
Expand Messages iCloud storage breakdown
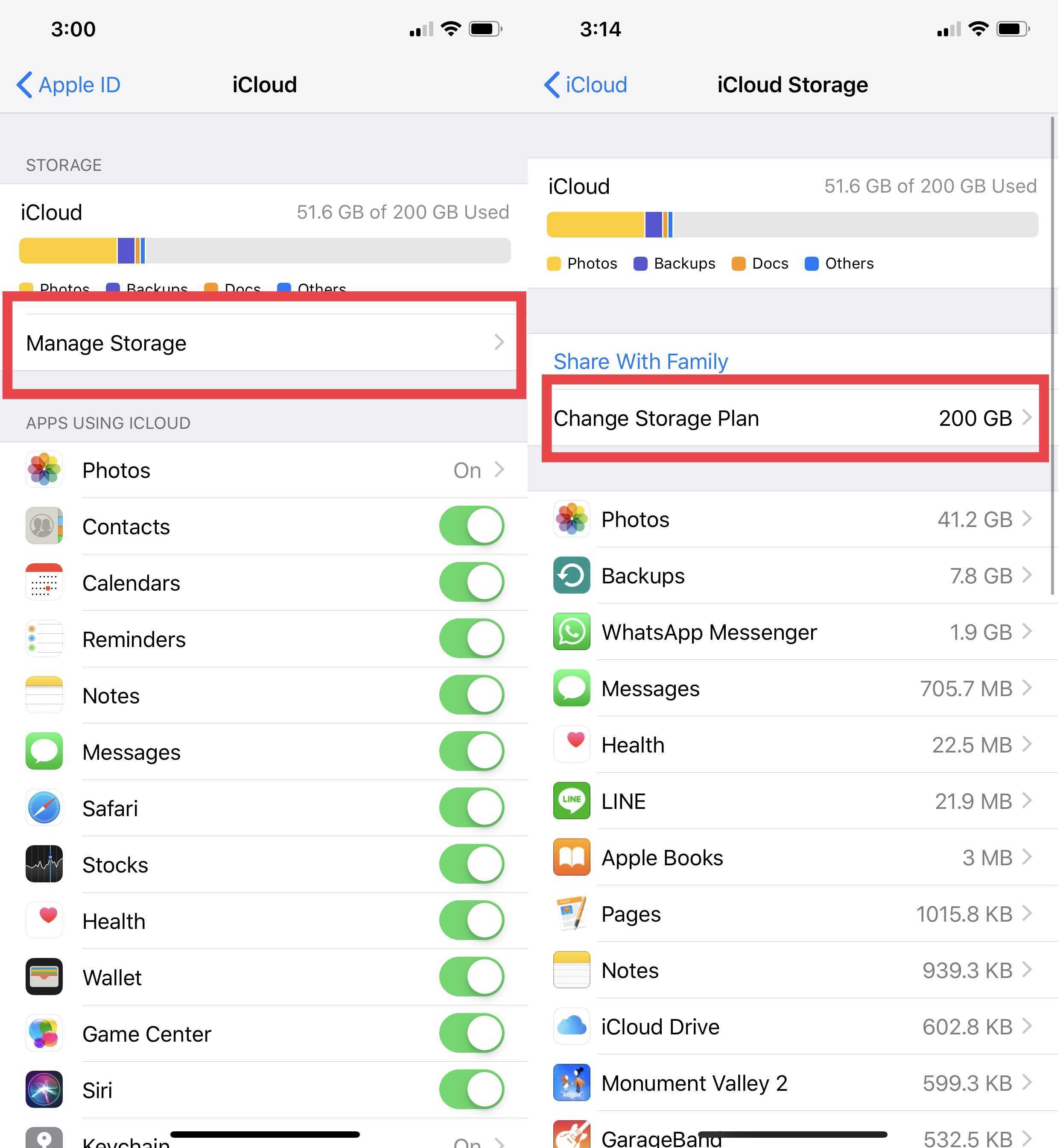796,688
